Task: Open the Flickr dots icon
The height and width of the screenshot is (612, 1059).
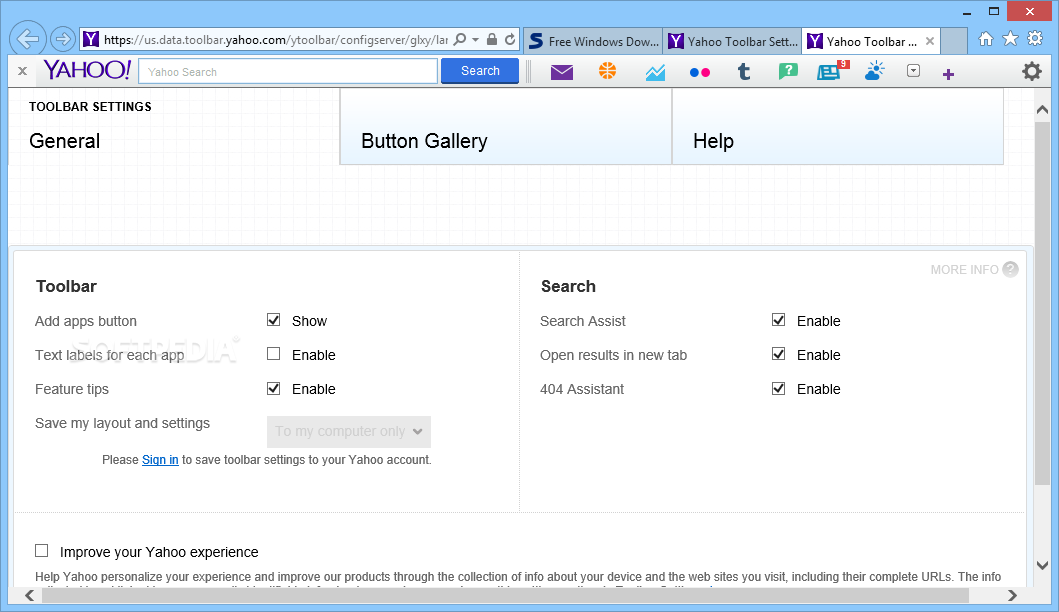Action: (700, 73)
